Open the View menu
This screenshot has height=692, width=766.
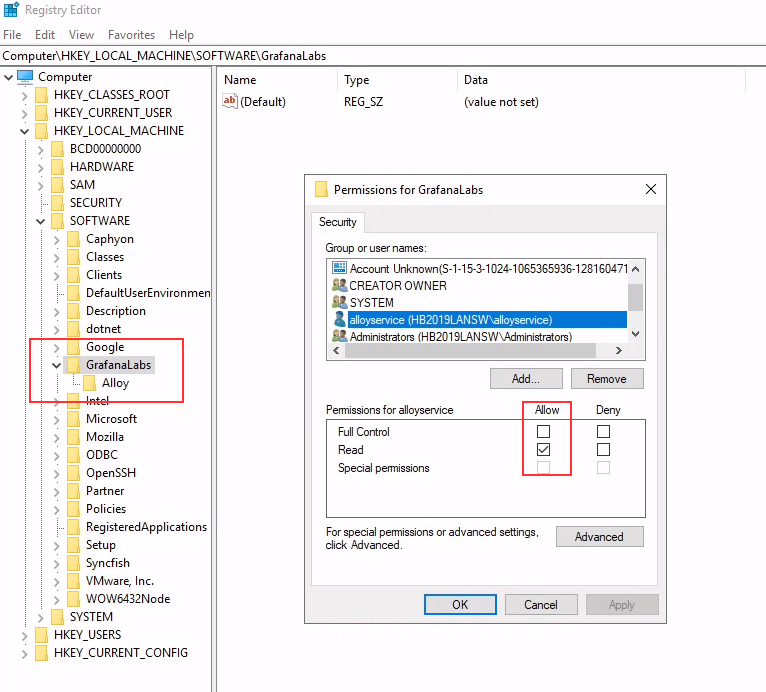pos(81,35)
